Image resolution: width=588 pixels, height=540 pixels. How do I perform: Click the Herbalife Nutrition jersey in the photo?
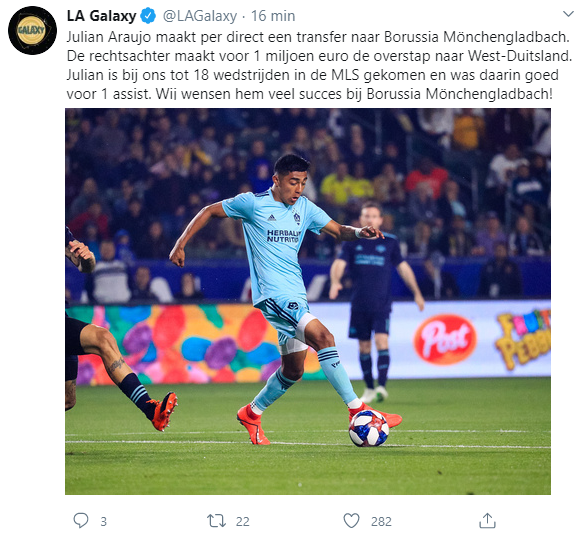(x=276, y=242)
